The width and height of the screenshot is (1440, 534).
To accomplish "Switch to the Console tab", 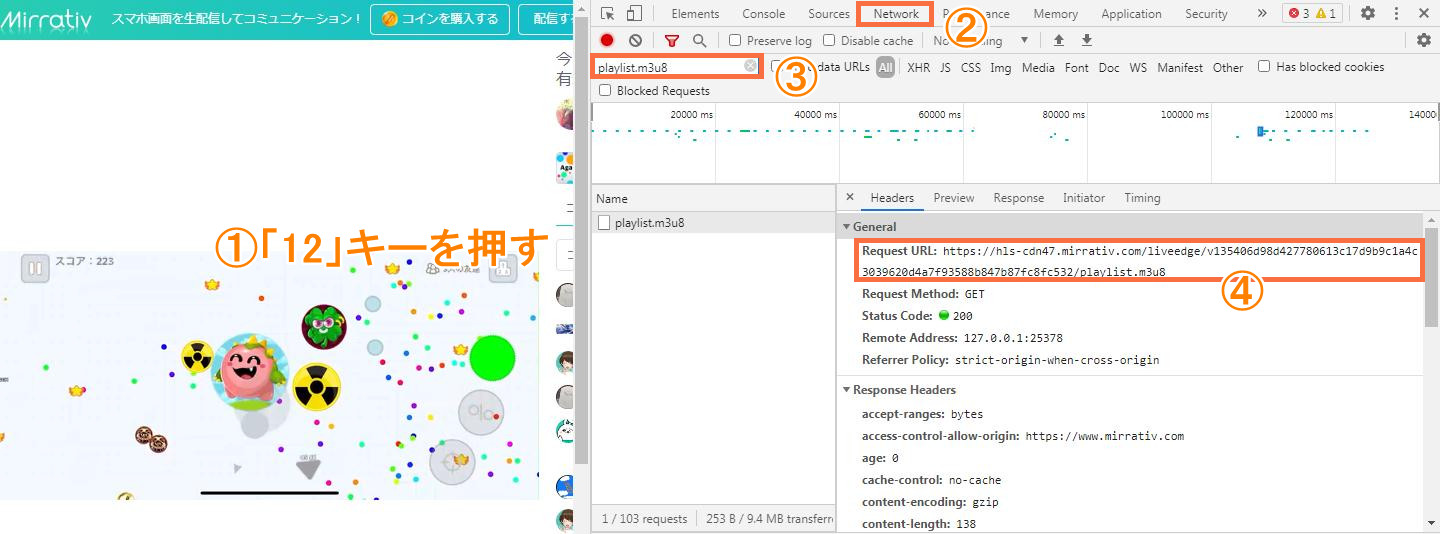I will pyautogui.click(x=764, y=14).
